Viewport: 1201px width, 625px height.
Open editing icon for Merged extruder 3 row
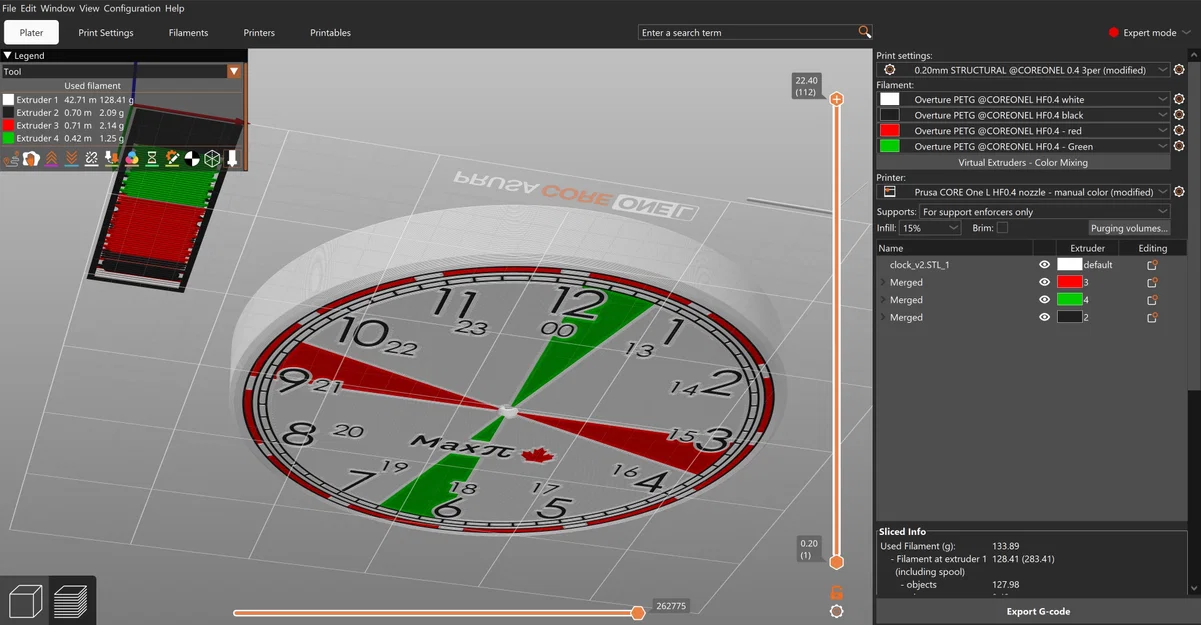click(x=1152, y=282)
